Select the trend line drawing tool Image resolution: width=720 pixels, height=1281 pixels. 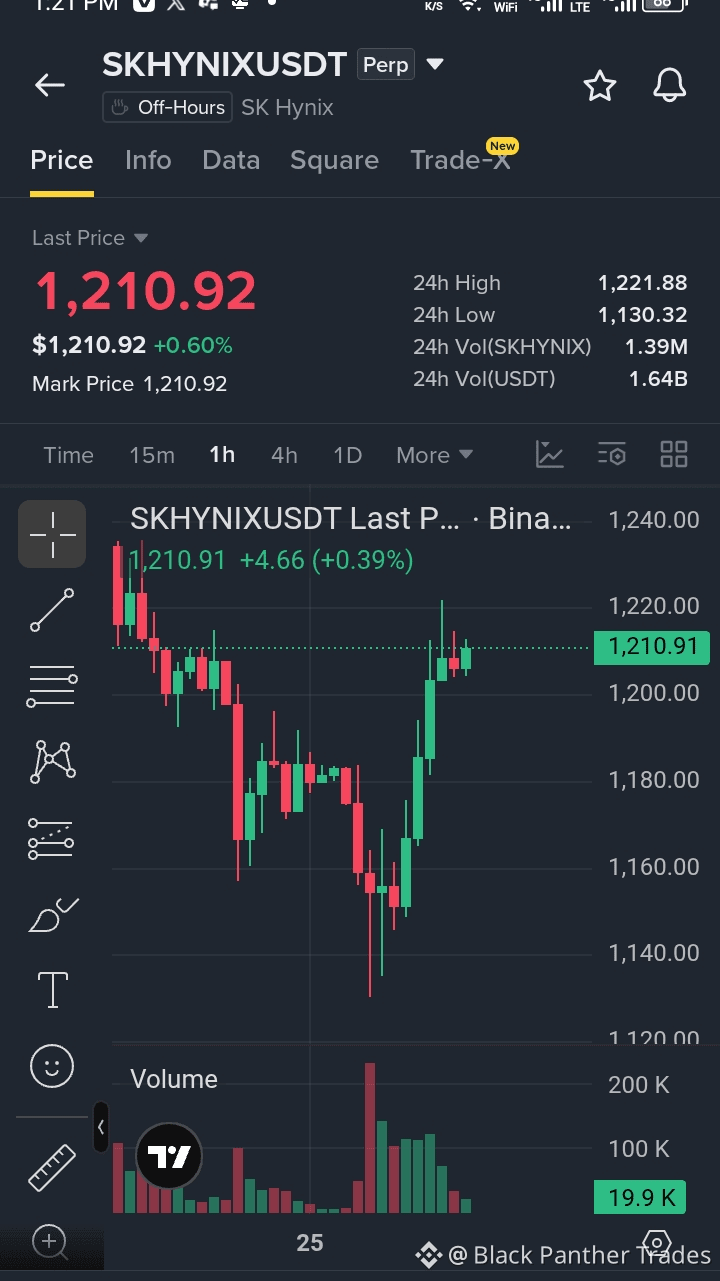52,610
